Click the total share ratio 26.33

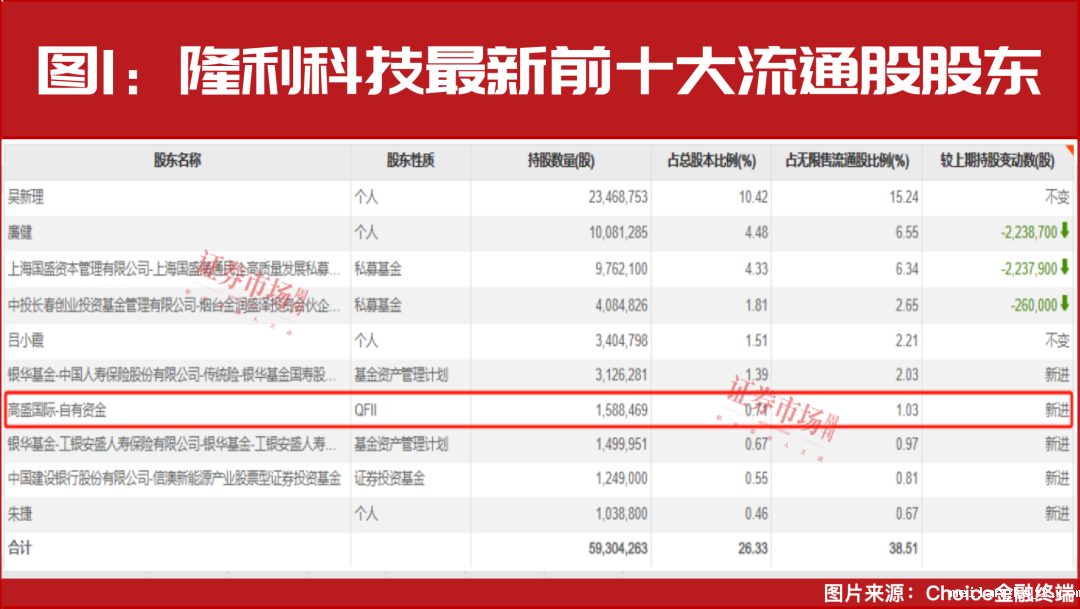(x=753, y=548)
